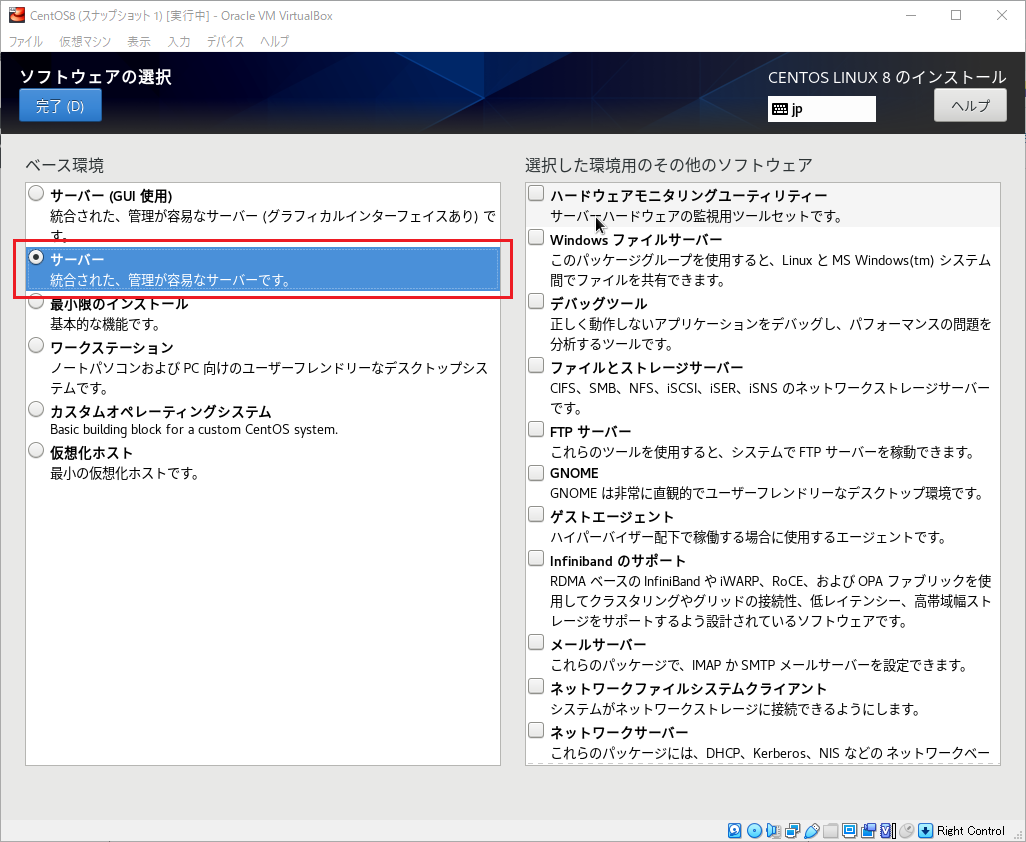Viewport: 1026px width, 842px height.
Task: Click the hard disk activity status icon
Action: tap(735, 831)
